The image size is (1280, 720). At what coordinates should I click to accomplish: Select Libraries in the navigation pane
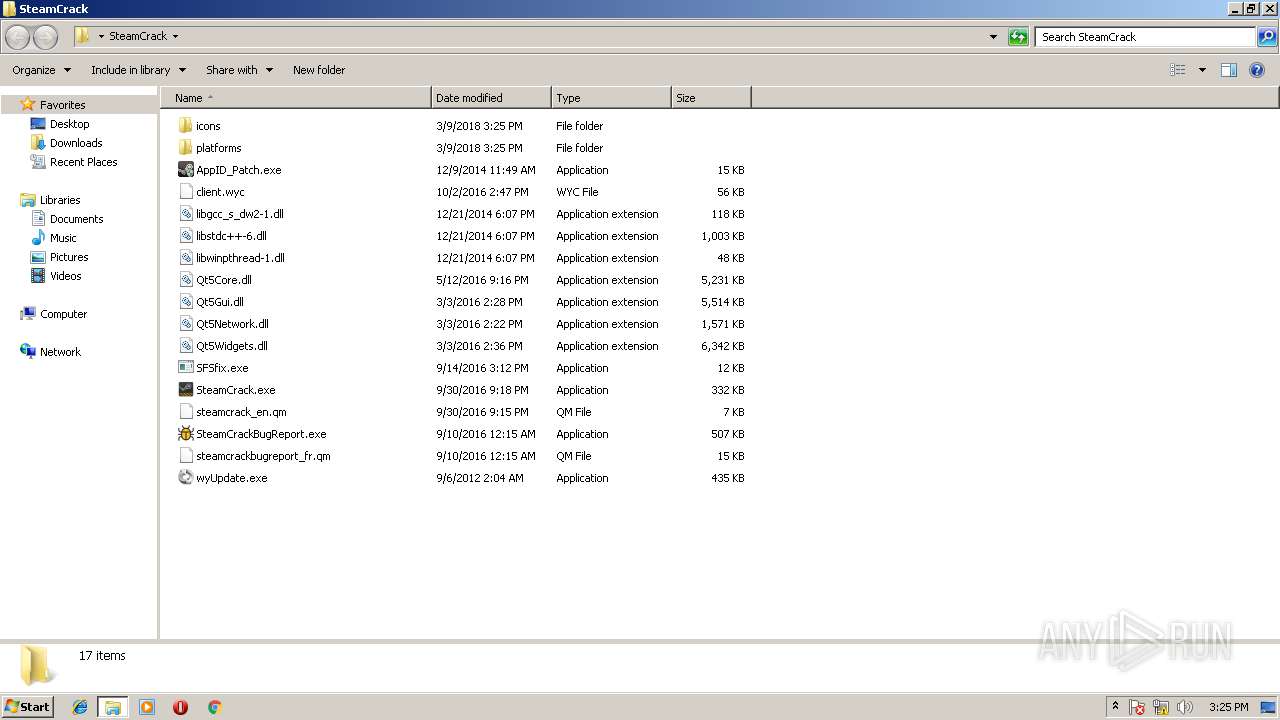pyautogui.click(x=60, y=200)
